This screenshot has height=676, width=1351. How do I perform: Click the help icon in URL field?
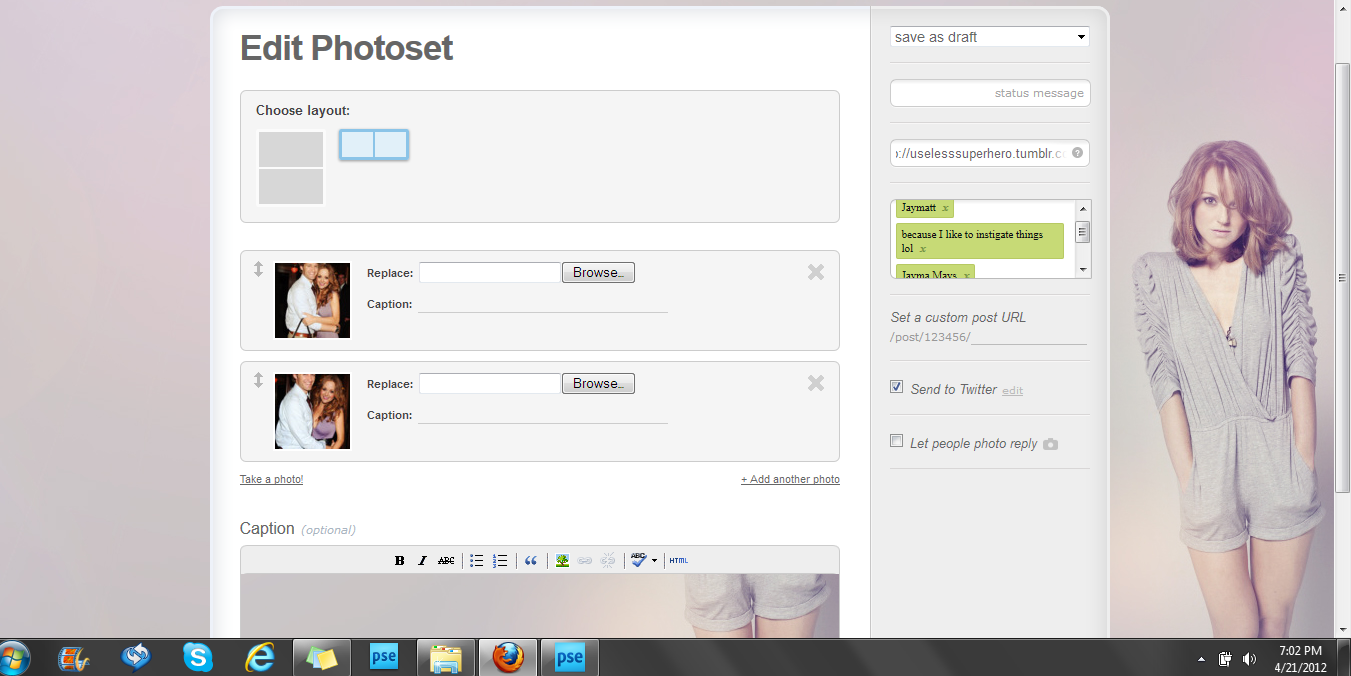(x=1077, y=153)
